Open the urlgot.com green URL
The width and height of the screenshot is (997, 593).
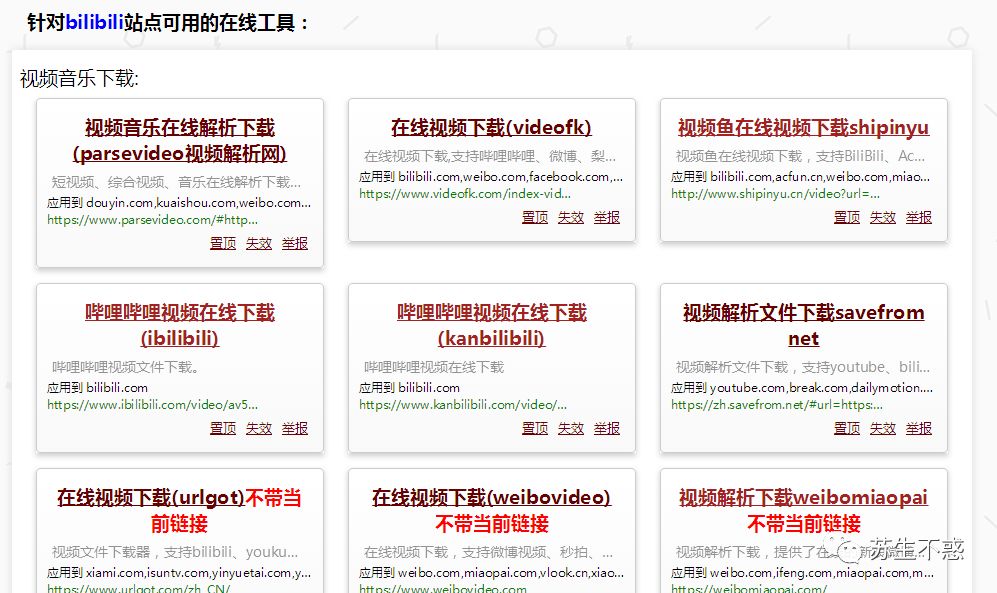139,588
